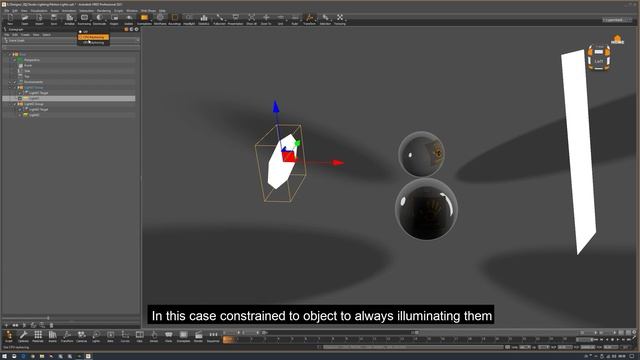640x360 pixels.
Task: Click the Texturing toolbar icon
Action: click(x=340, y=19)
